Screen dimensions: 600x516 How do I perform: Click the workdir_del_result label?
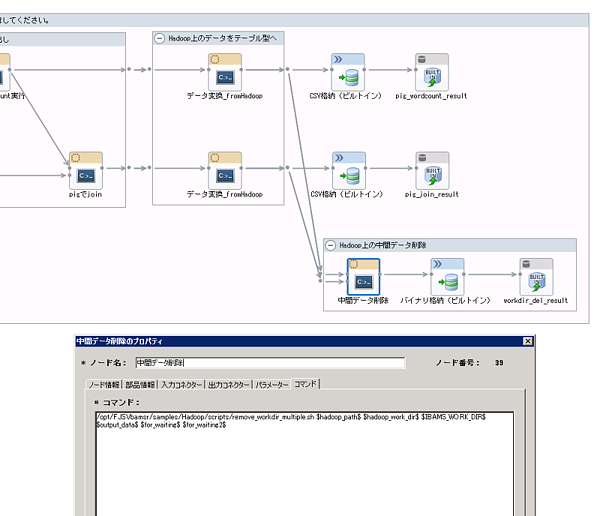point(536,300)
